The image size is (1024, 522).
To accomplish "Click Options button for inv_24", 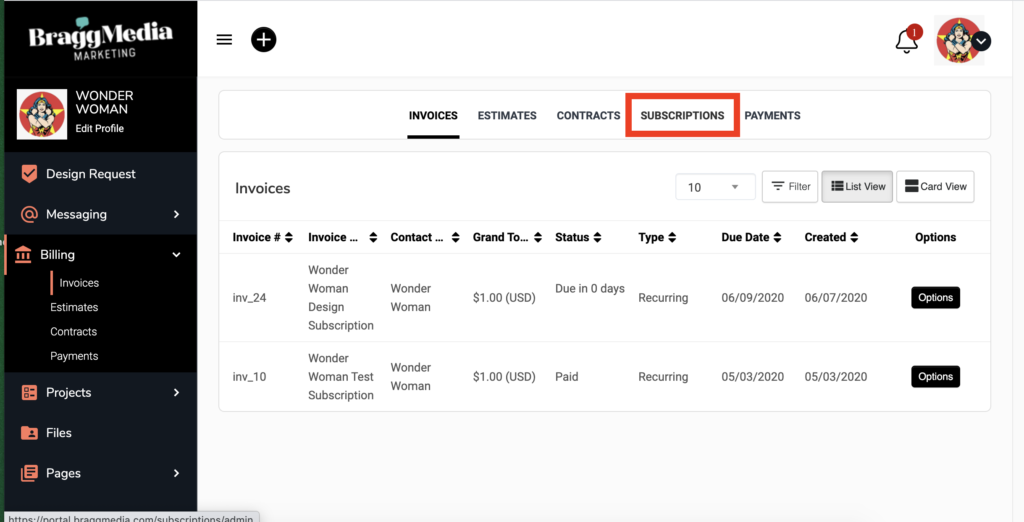I will coord(935,298).
